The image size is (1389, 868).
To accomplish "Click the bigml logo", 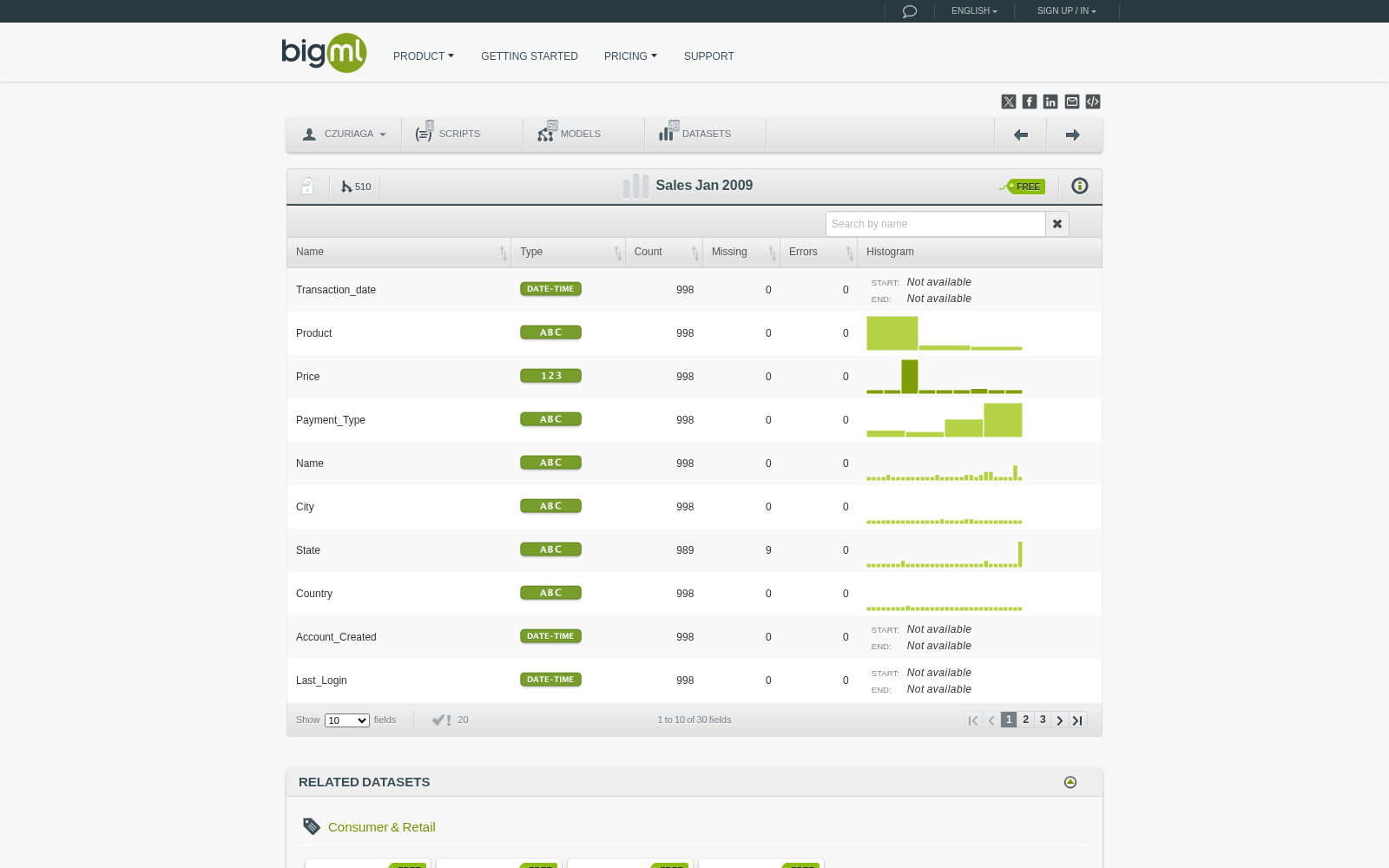I will pyautogui.click(x=324, y=53).
